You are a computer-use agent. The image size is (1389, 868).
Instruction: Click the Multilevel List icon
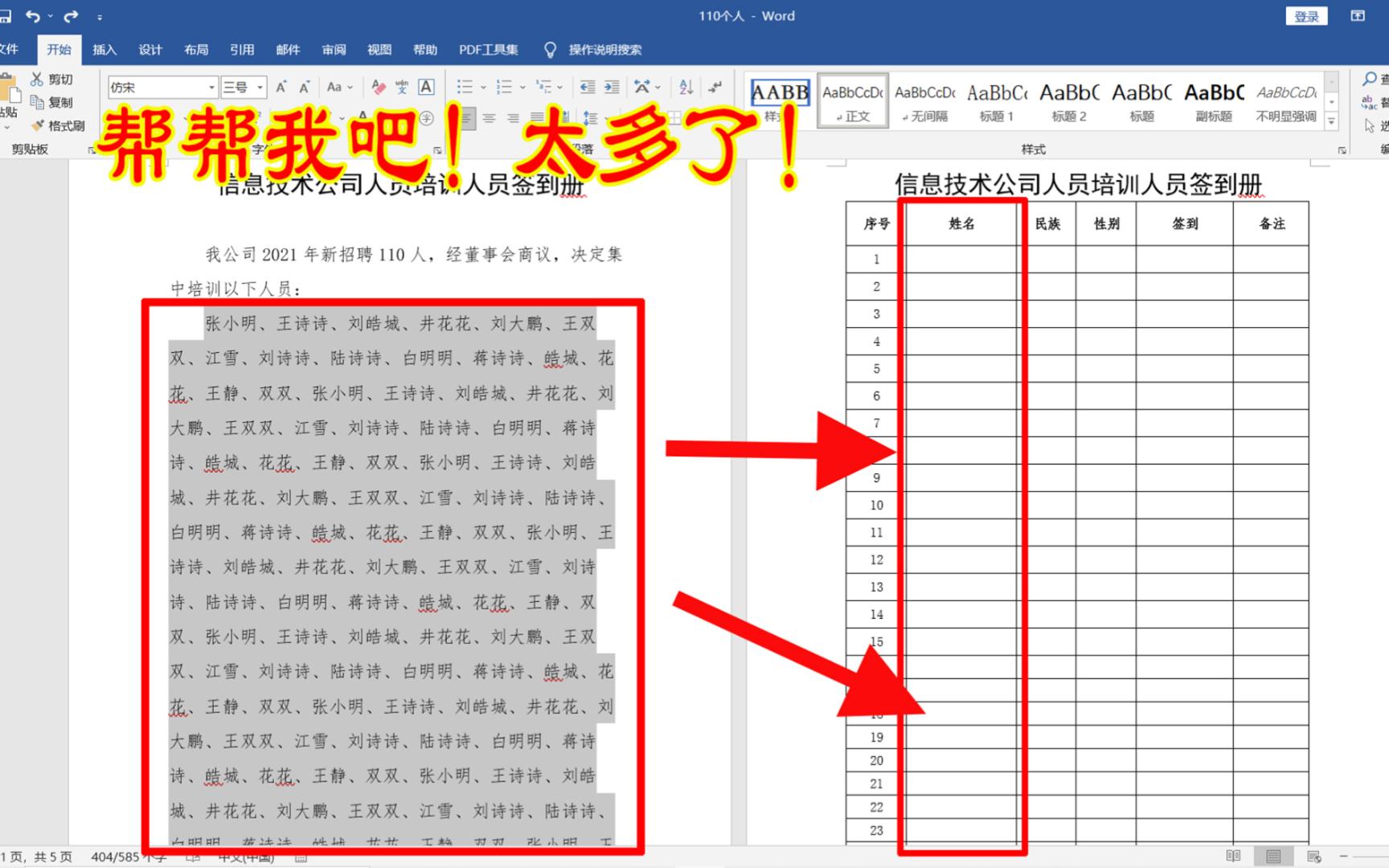[544, 87]
